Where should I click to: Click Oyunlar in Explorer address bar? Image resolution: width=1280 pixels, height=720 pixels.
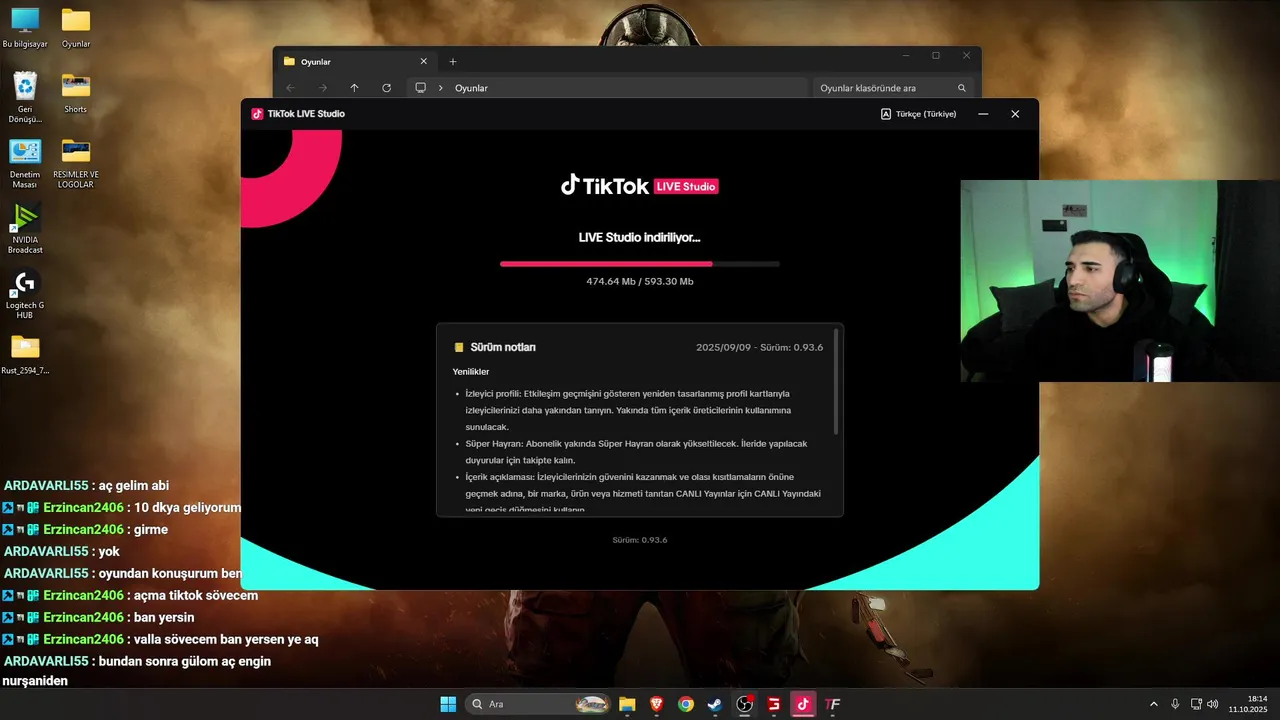click(471, 88)
